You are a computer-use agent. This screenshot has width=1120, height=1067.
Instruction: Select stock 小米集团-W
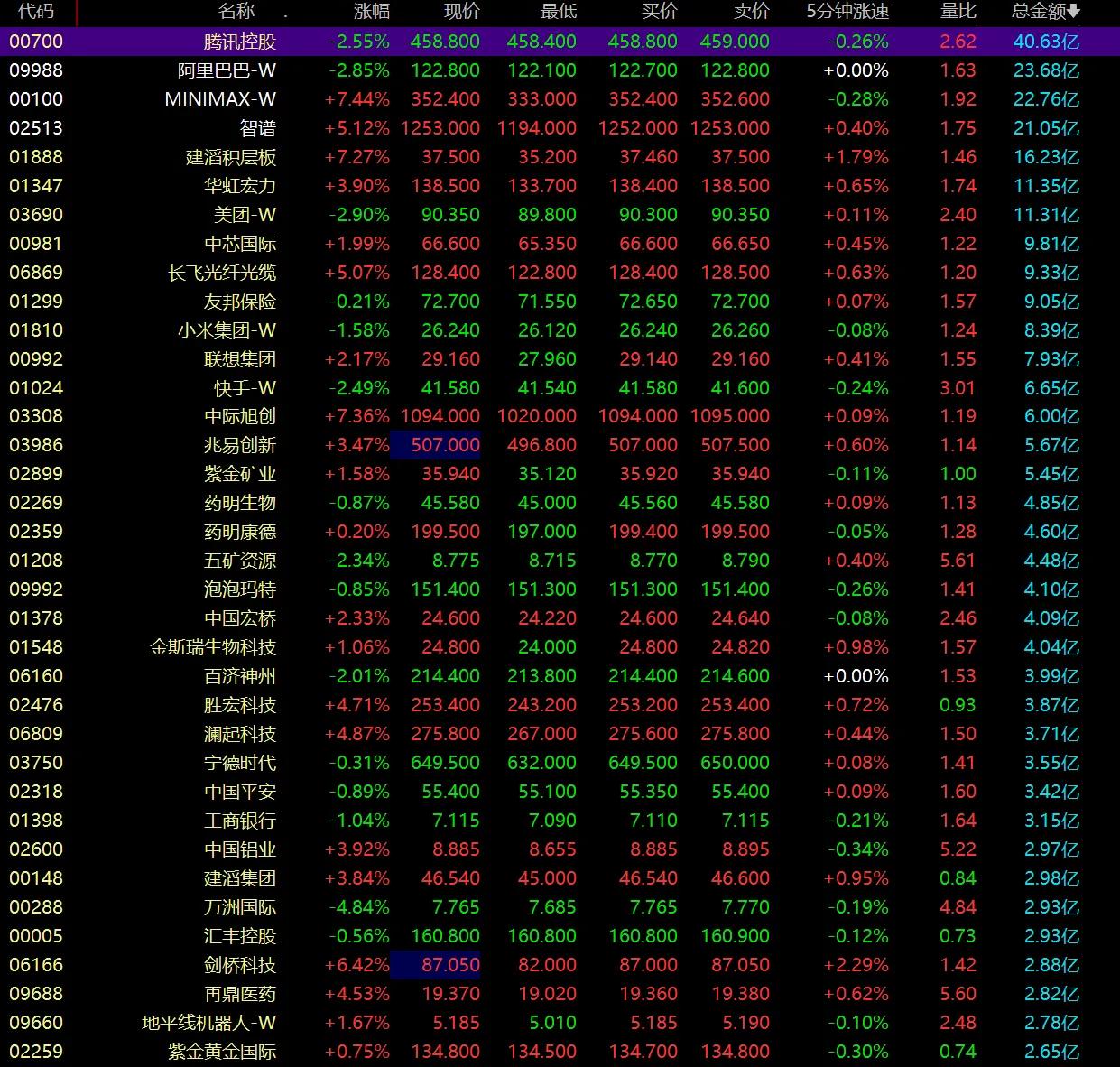(x=227, y=330)
